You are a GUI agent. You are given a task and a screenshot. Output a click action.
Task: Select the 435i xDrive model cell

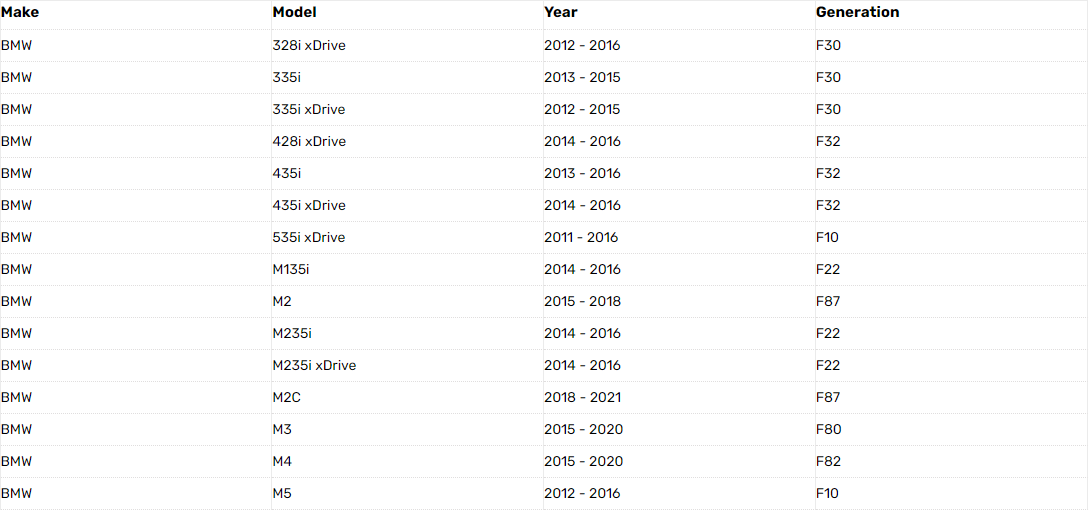pos(309,205)
